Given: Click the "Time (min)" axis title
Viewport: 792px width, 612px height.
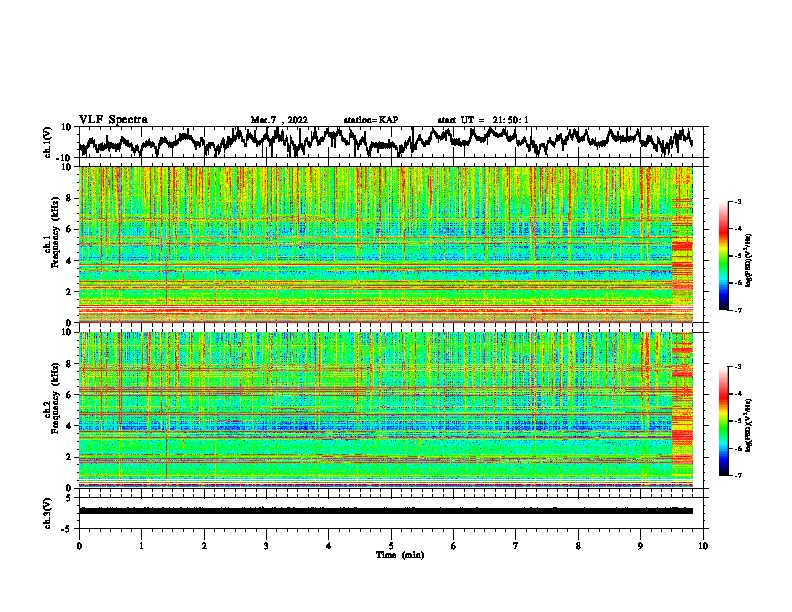Looking at the screenshot, I should (x=400, y=555).
